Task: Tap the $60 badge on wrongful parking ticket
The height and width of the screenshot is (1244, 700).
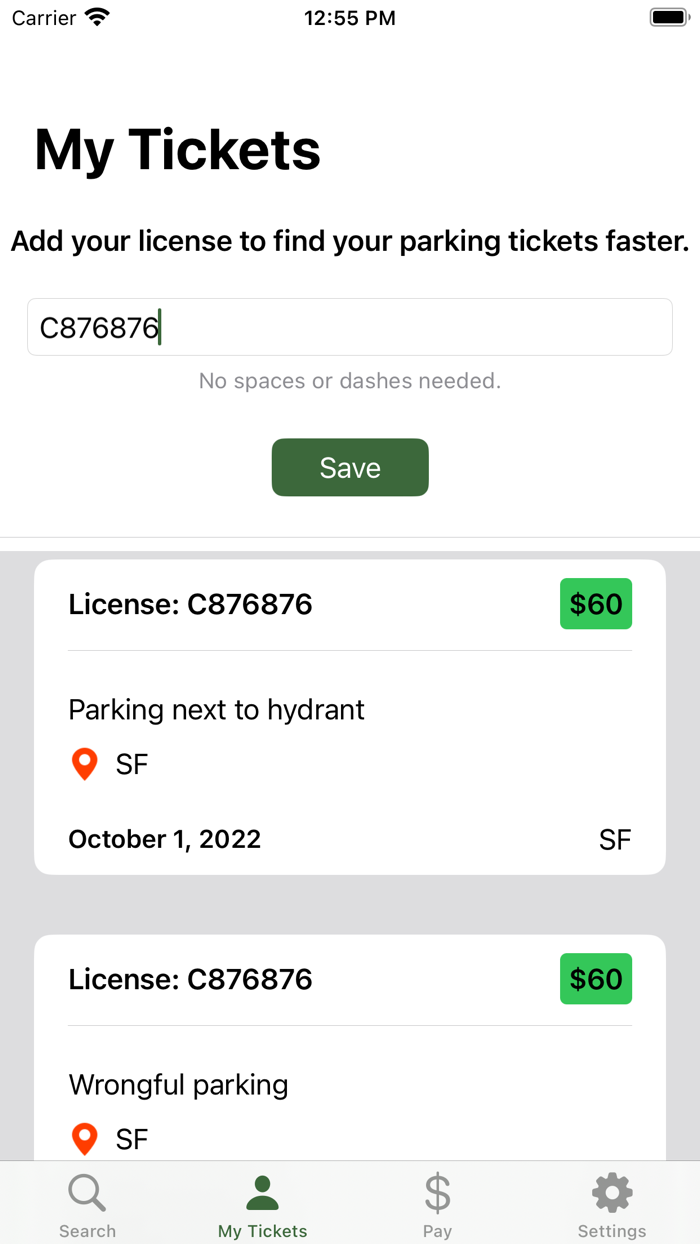Action: tap(596, 979)
